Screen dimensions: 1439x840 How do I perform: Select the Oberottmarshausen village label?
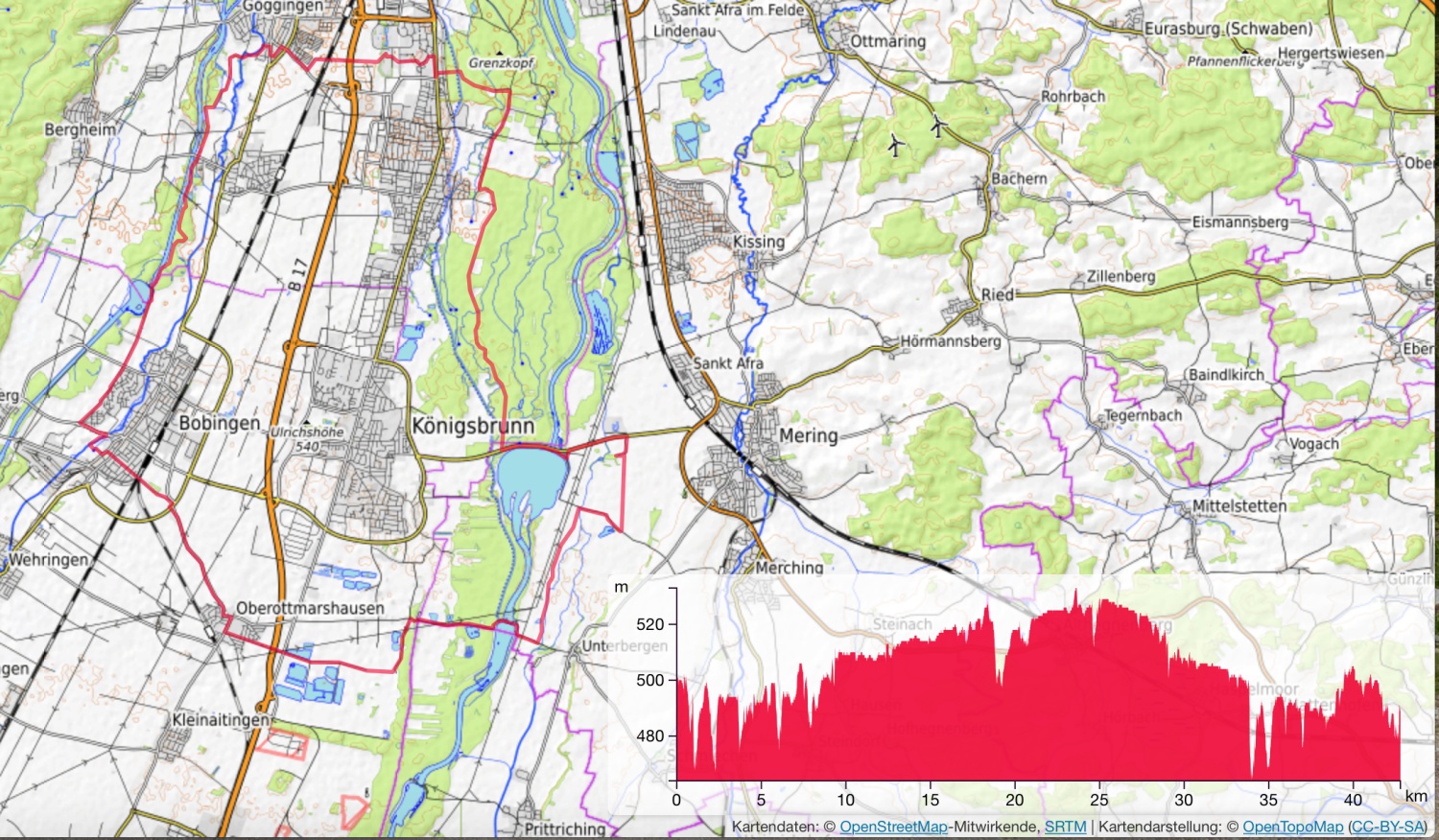310,608
